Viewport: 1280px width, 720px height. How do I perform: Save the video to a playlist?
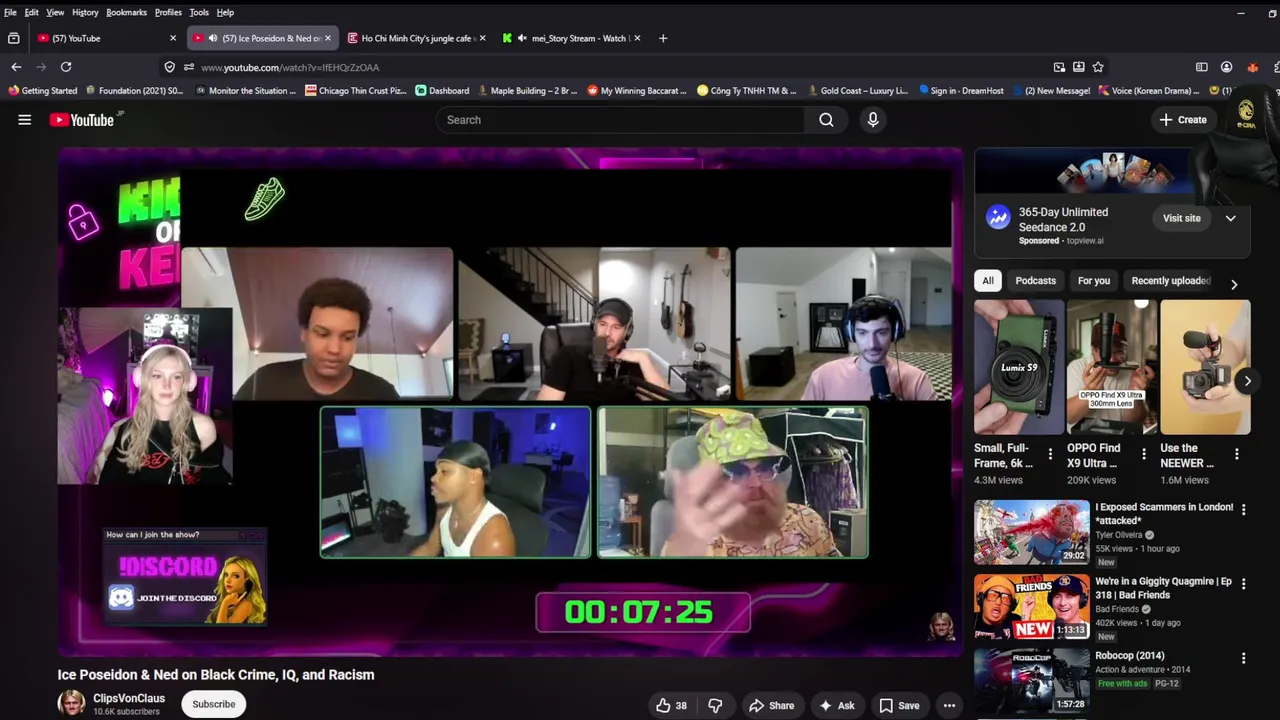point(899,706)
